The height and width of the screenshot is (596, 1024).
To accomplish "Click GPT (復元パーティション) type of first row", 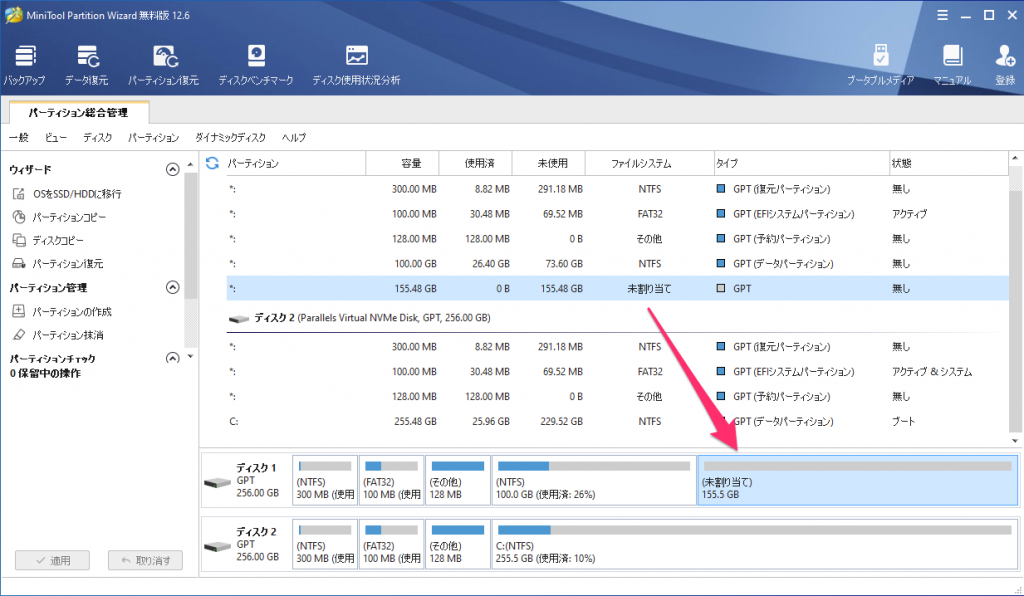I will click(781, 189).
